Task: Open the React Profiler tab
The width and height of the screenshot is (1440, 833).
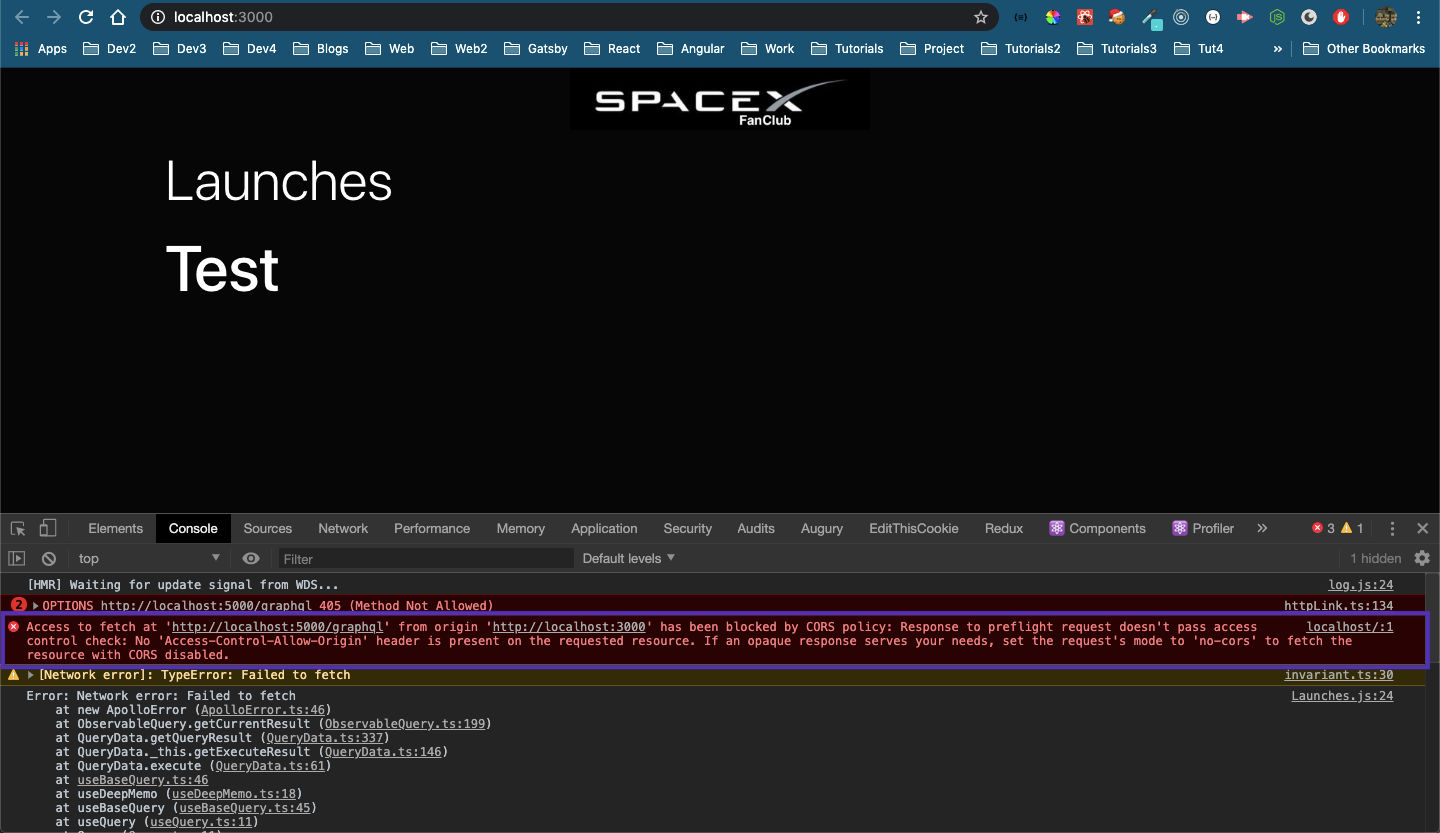Action: pos(1204,528)
